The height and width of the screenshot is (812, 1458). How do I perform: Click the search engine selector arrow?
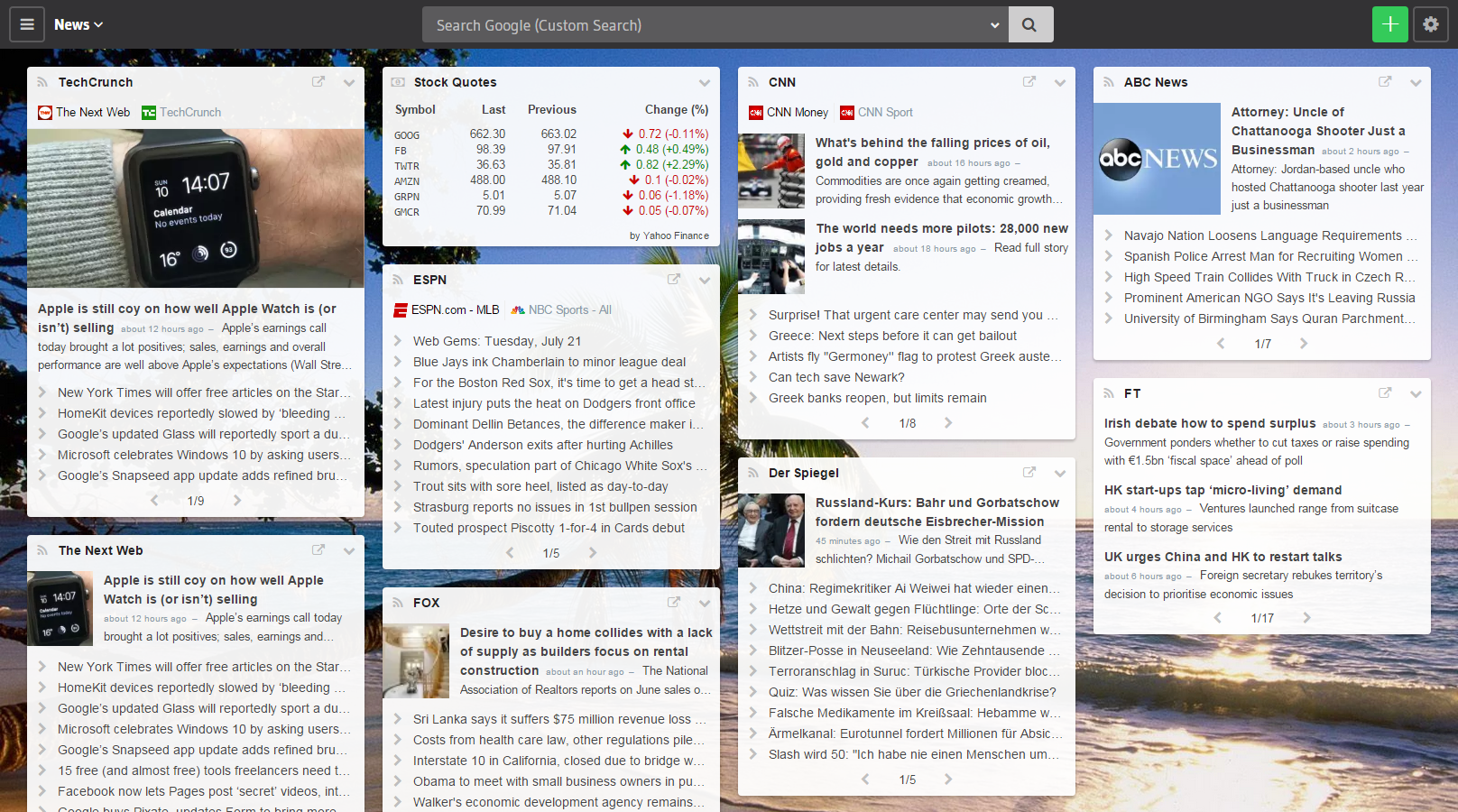tap(994, 25)
